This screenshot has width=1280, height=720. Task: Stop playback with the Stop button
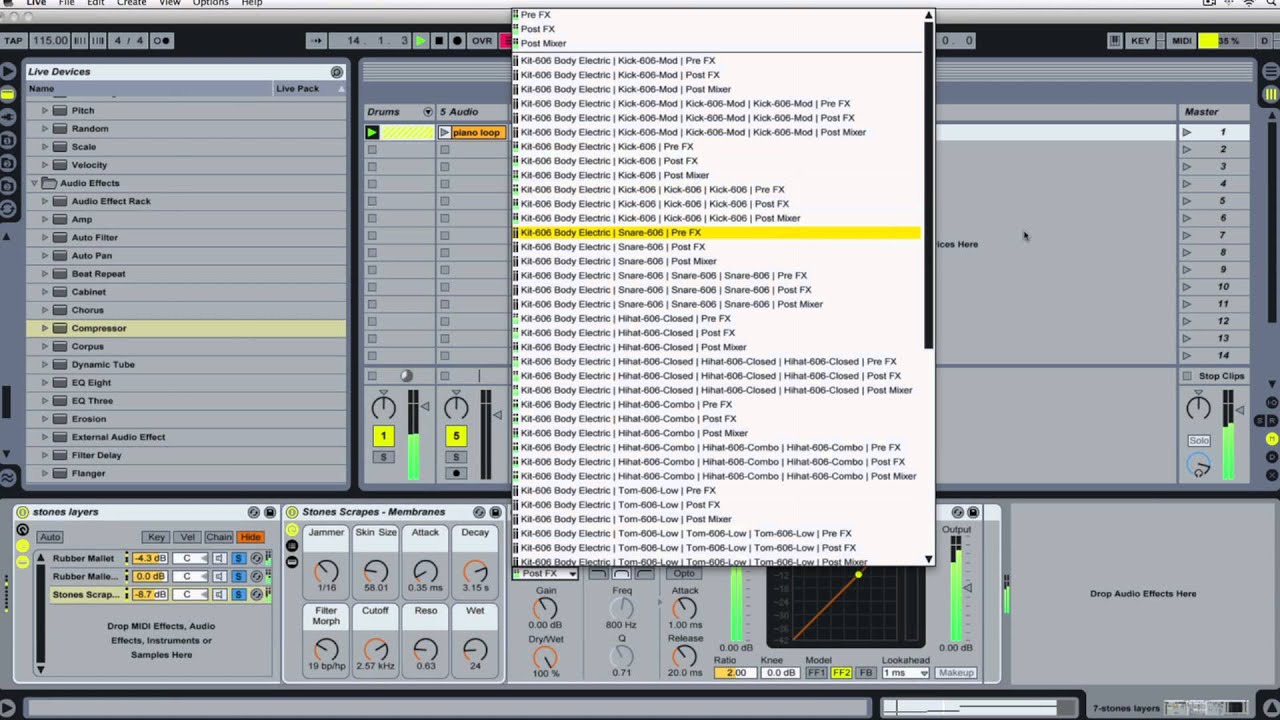click(x=439, y=41)
